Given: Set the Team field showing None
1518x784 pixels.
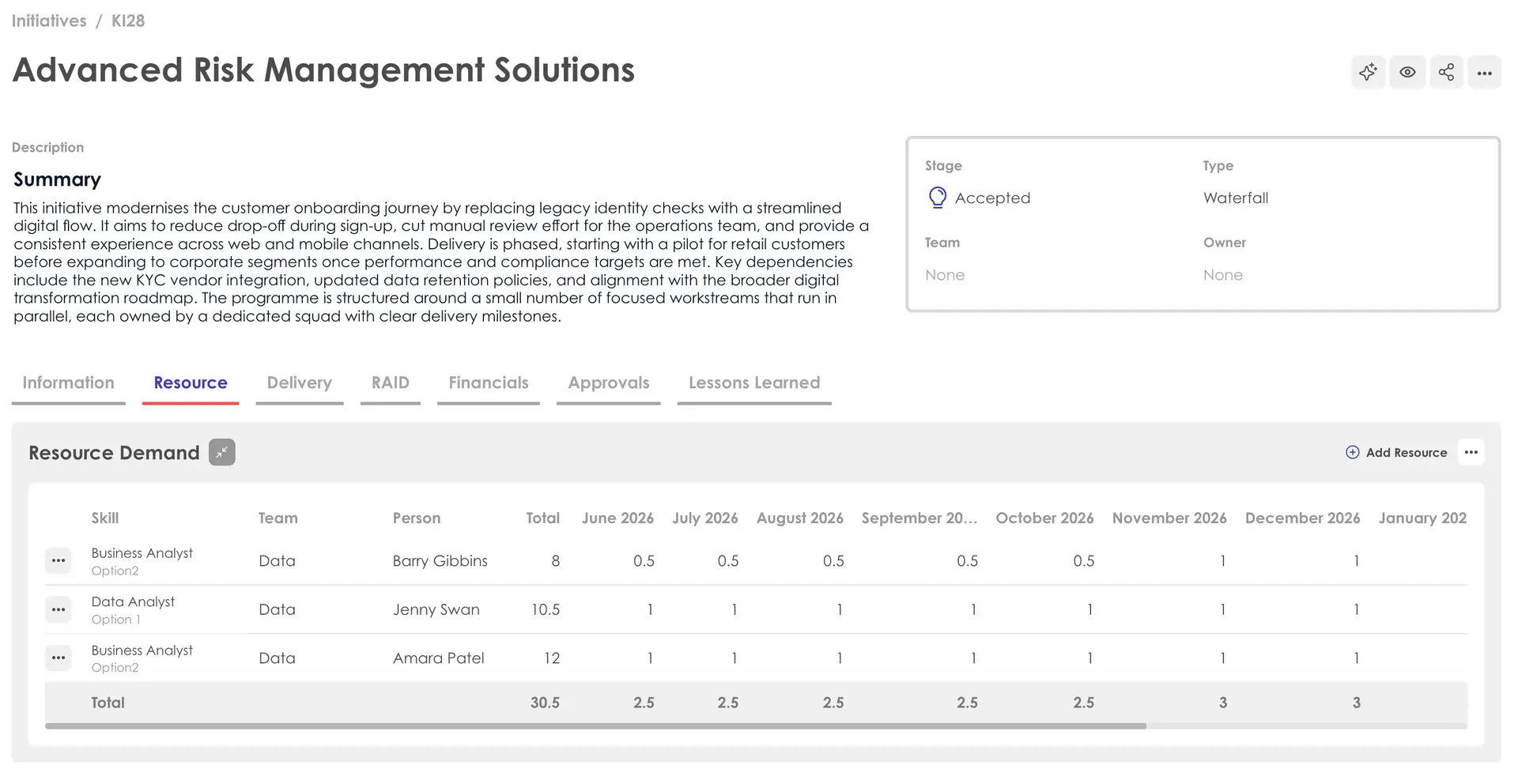Looking at the screenshot, I should point(945,275).
